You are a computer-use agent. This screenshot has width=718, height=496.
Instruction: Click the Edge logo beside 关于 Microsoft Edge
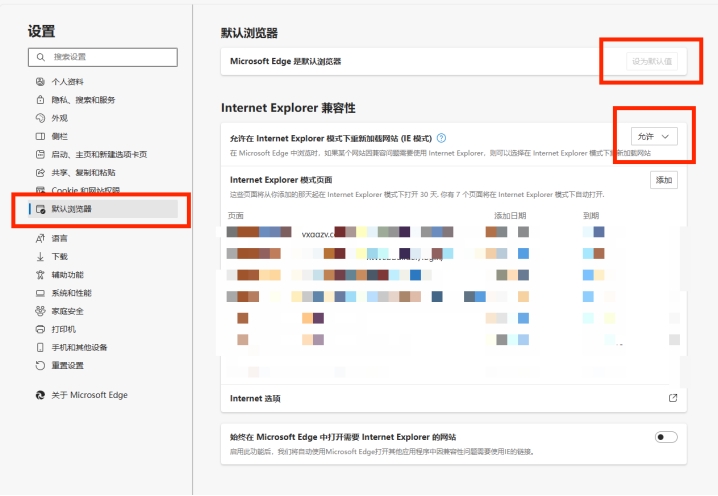[x=40, y=395]
